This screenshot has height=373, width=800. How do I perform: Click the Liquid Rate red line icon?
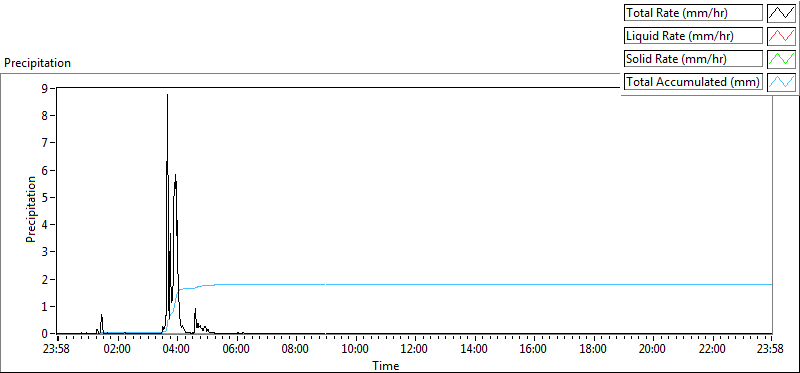[781, 36]
